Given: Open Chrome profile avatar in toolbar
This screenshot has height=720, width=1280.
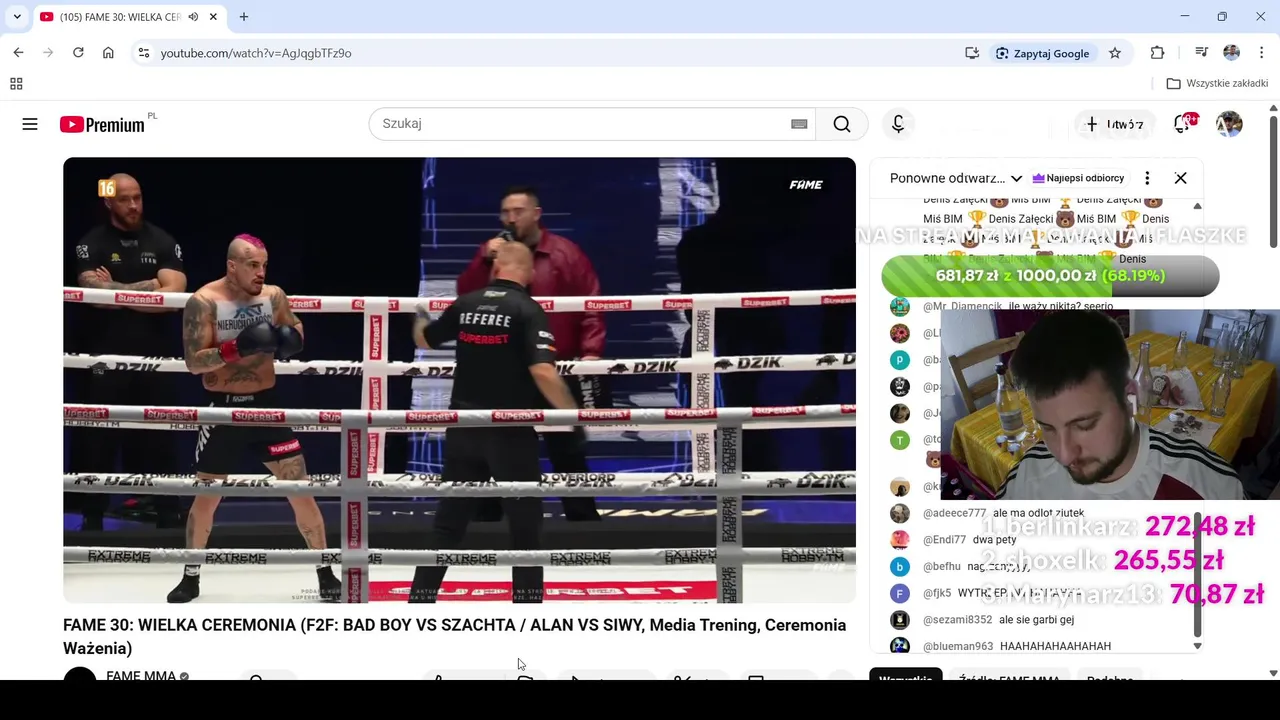Looking at the screenshot, I should click(1231, 53).
